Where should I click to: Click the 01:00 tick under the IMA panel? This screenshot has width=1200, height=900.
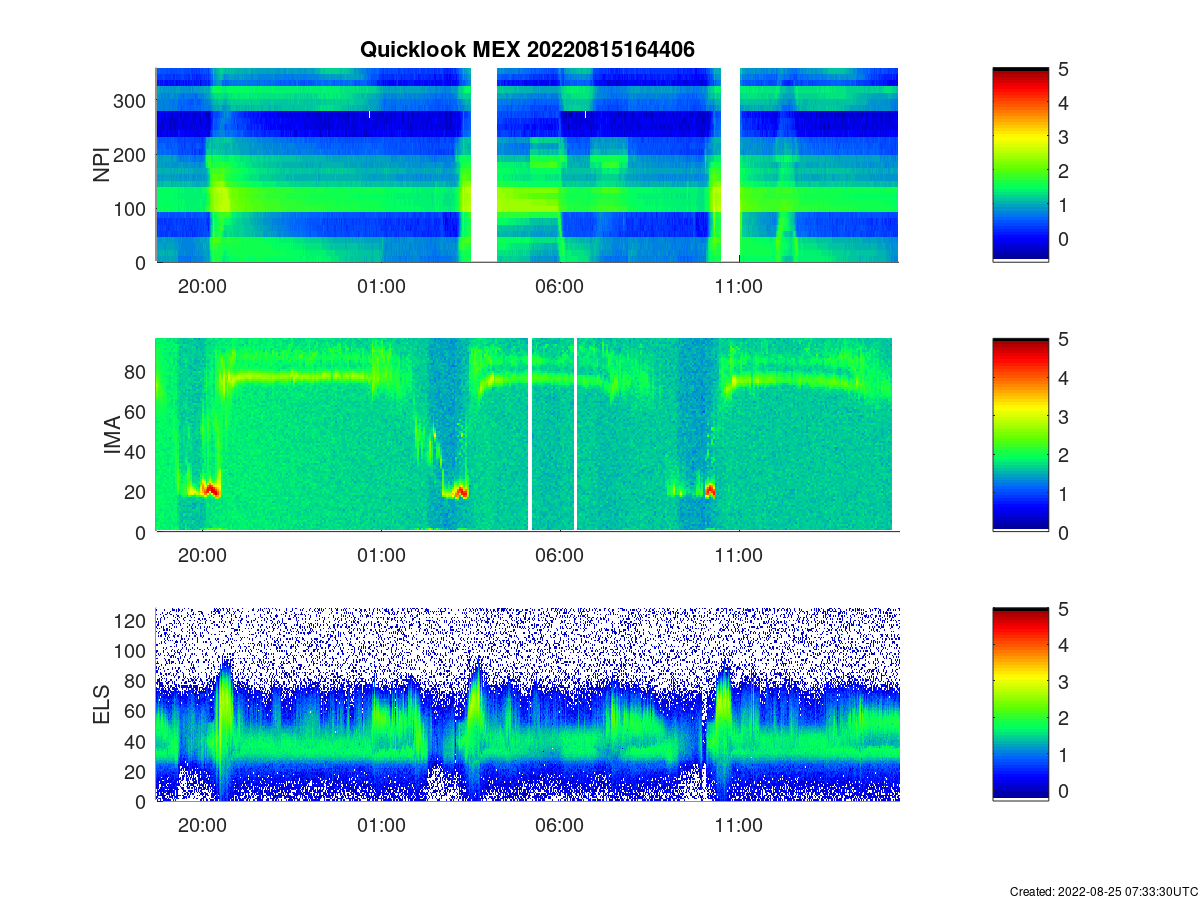coord(381,556)
